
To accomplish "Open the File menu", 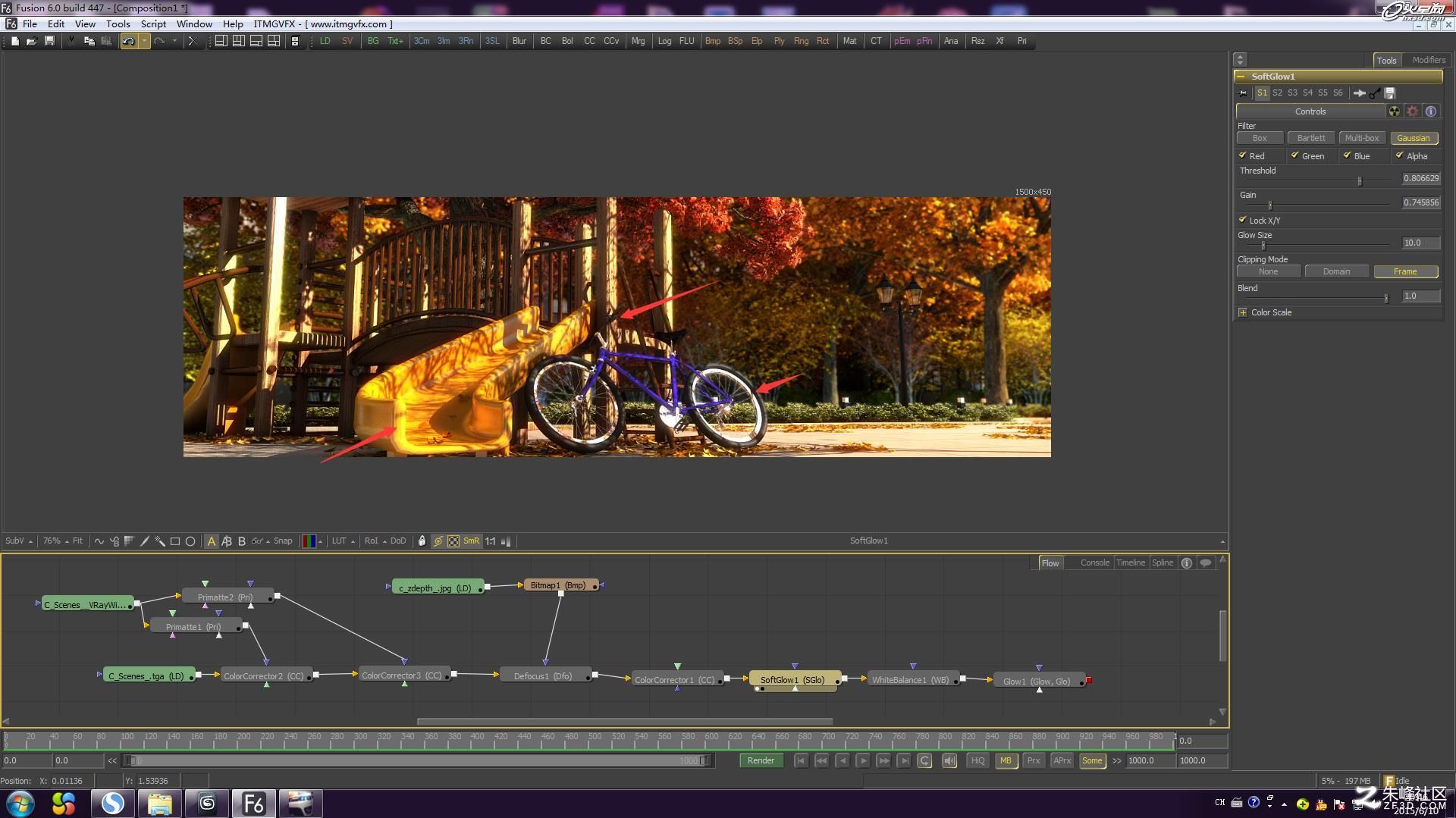I will point(30,24).
